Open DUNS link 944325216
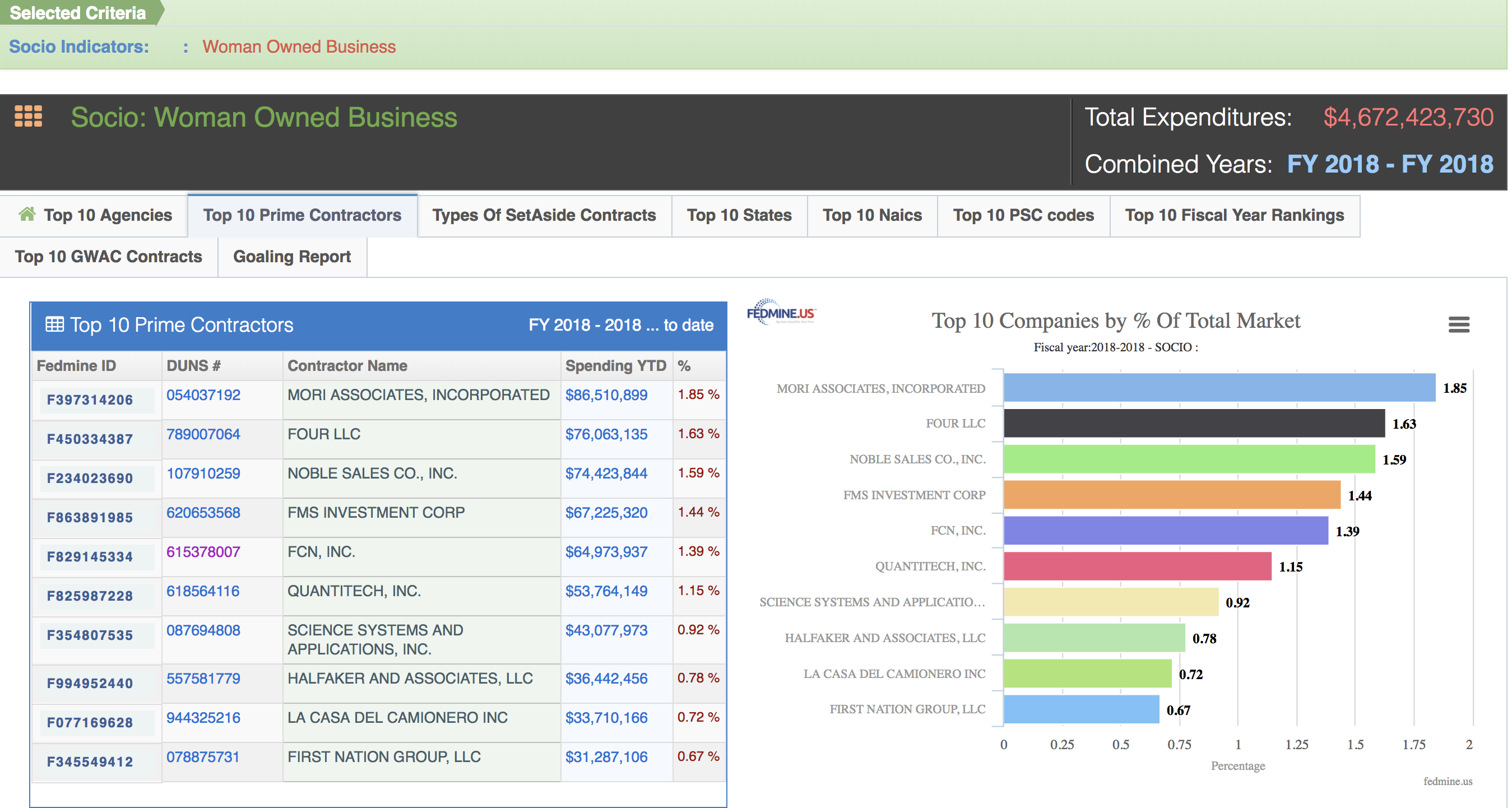The width and height of the screenshot is (1512, 808). [x=203, y=718]
